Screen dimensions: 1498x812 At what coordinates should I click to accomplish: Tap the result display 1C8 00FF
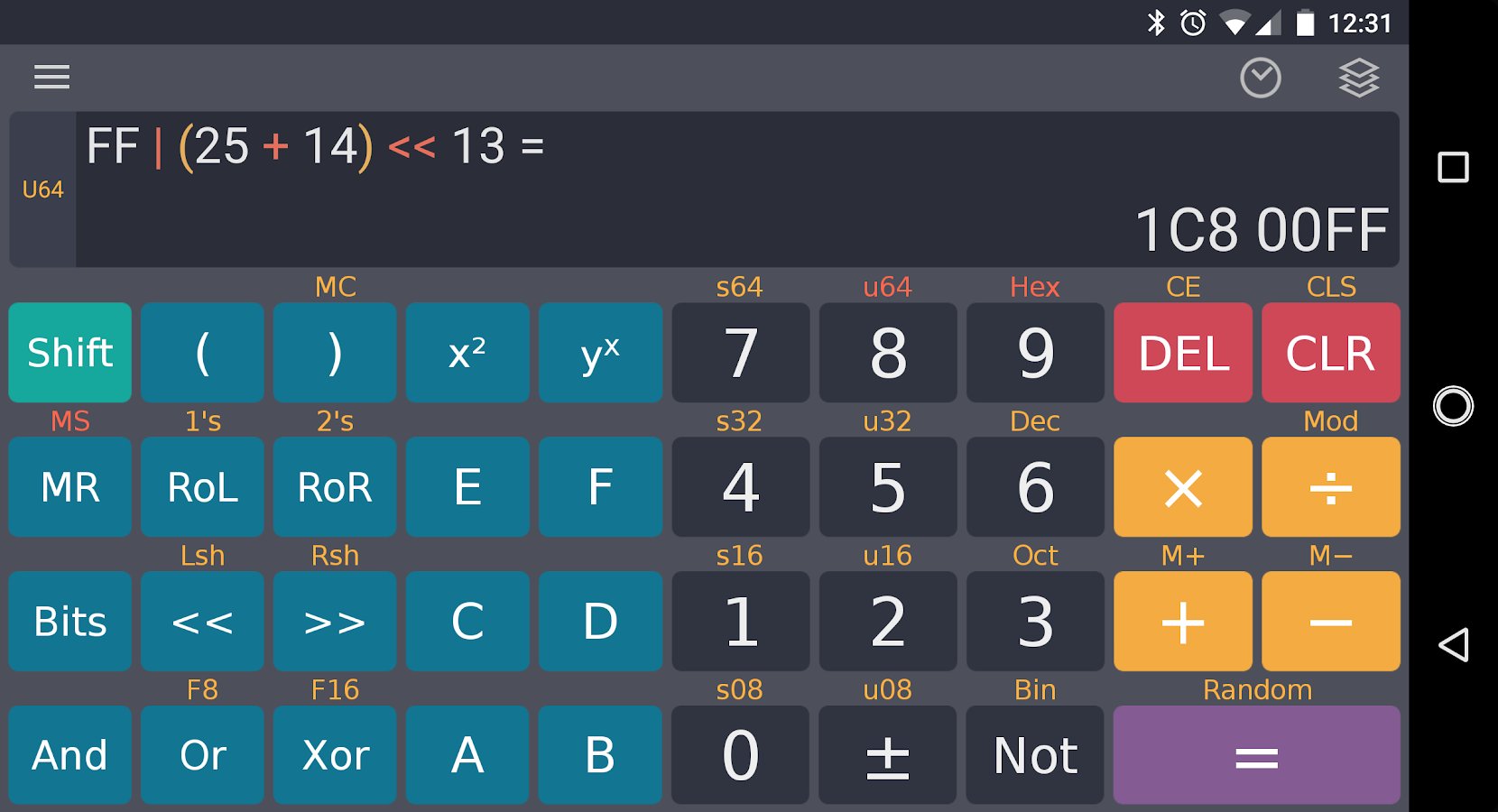[x=1261, y=230]
